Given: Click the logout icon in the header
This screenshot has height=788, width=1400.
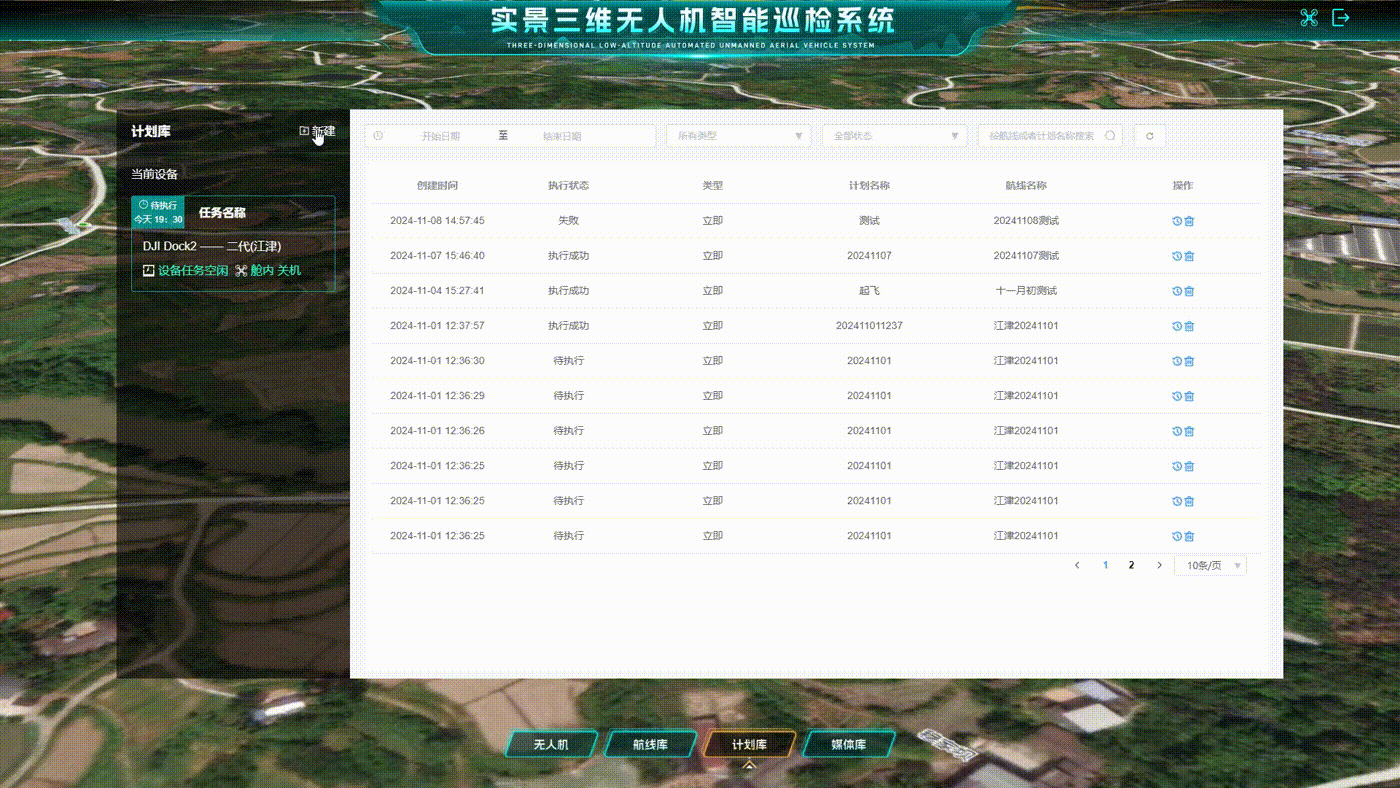Looking at the screenshot, I should click(1341, 17).
